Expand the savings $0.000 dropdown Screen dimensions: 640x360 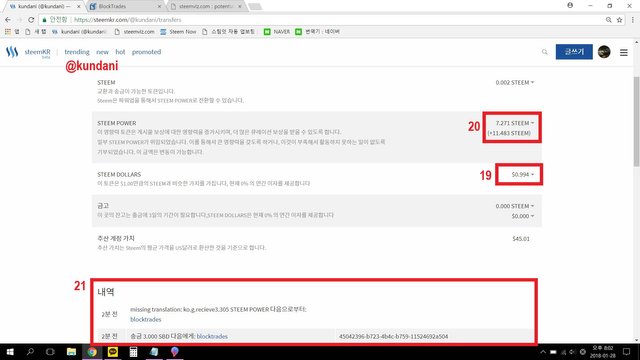[522, 216]
